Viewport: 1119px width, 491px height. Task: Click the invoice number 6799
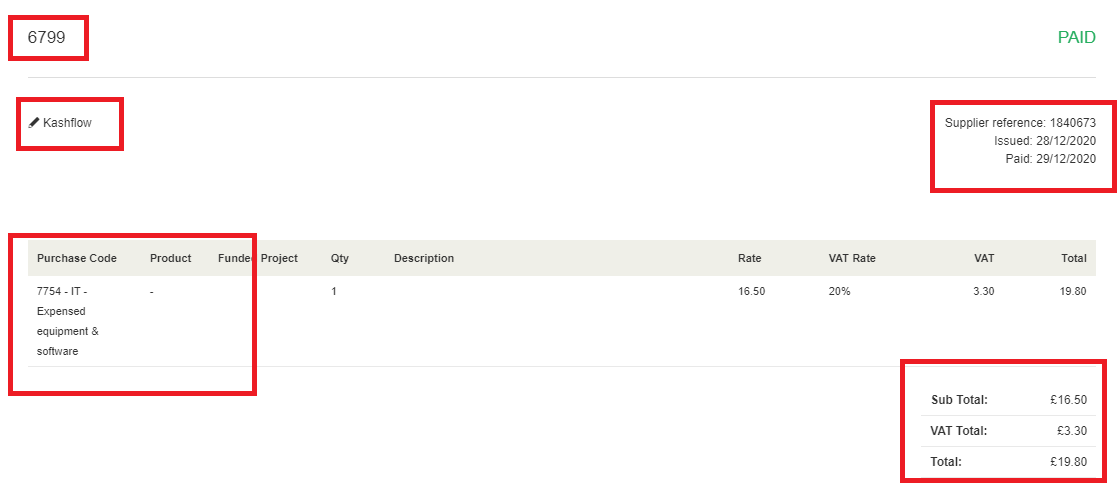click(46, 37)
